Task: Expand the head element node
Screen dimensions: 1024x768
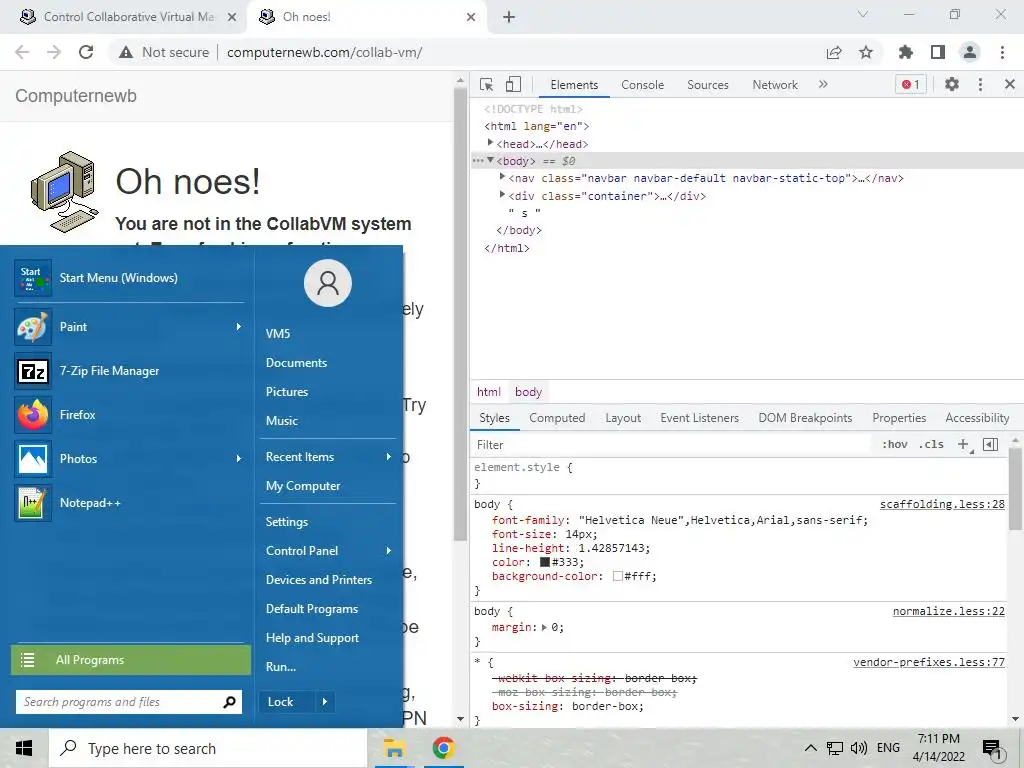Action: coord(490,142)
